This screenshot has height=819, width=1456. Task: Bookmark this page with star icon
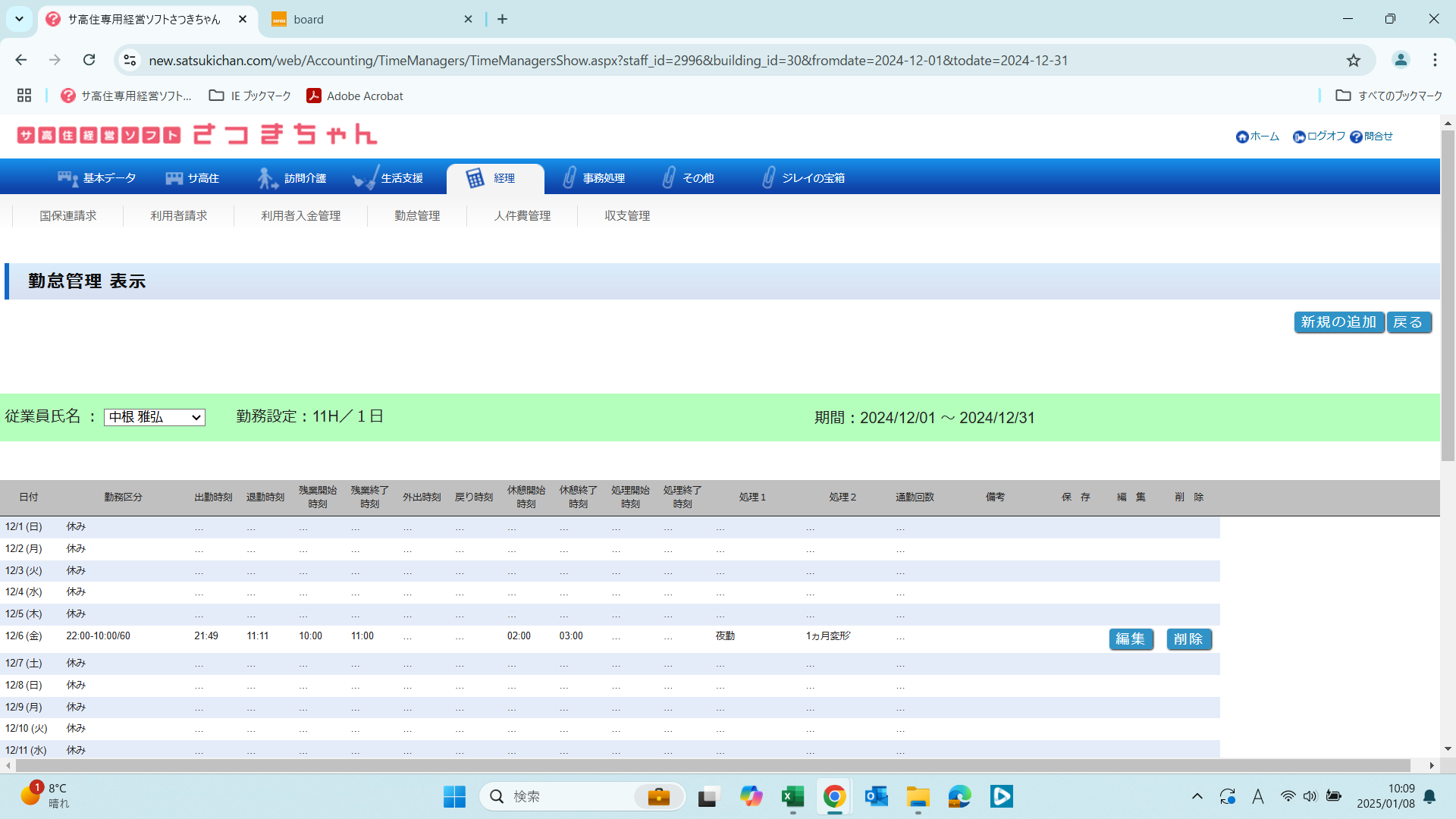point(1354,61)
